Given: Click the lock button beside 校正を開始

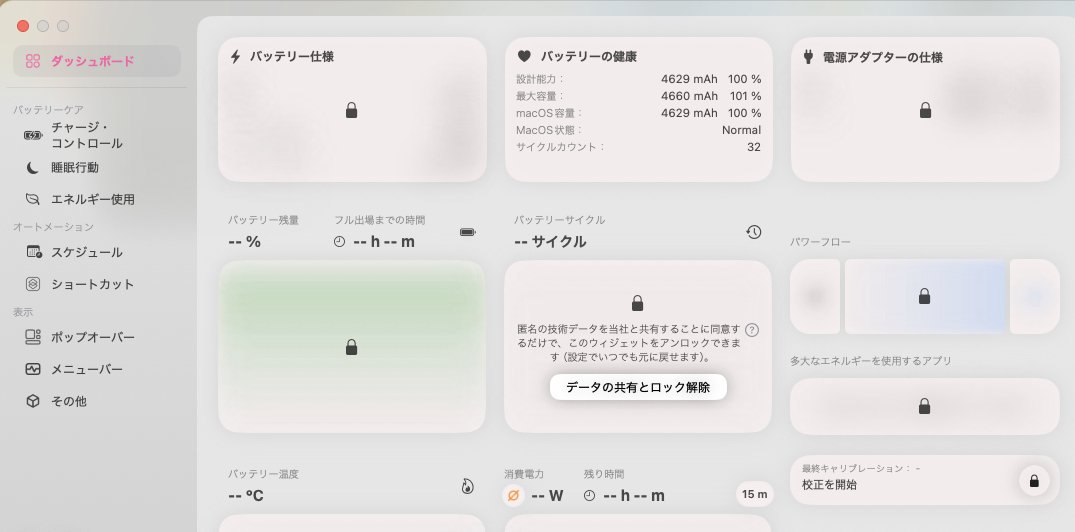Looking at the screenshot, I should pos(1034,481).
